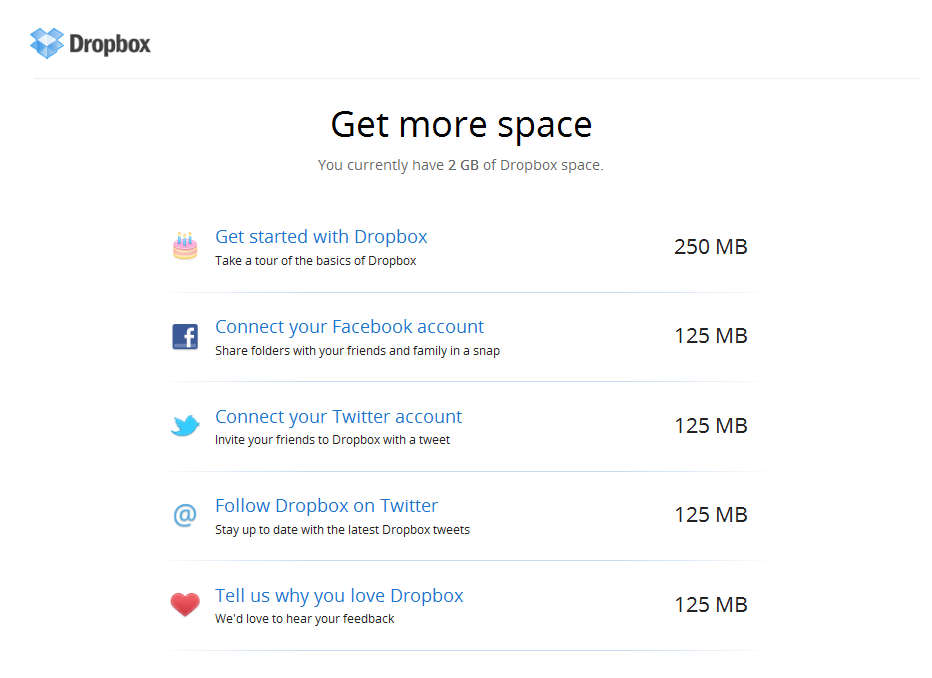Click the blue Twitter bird icon

click(185, 426)
